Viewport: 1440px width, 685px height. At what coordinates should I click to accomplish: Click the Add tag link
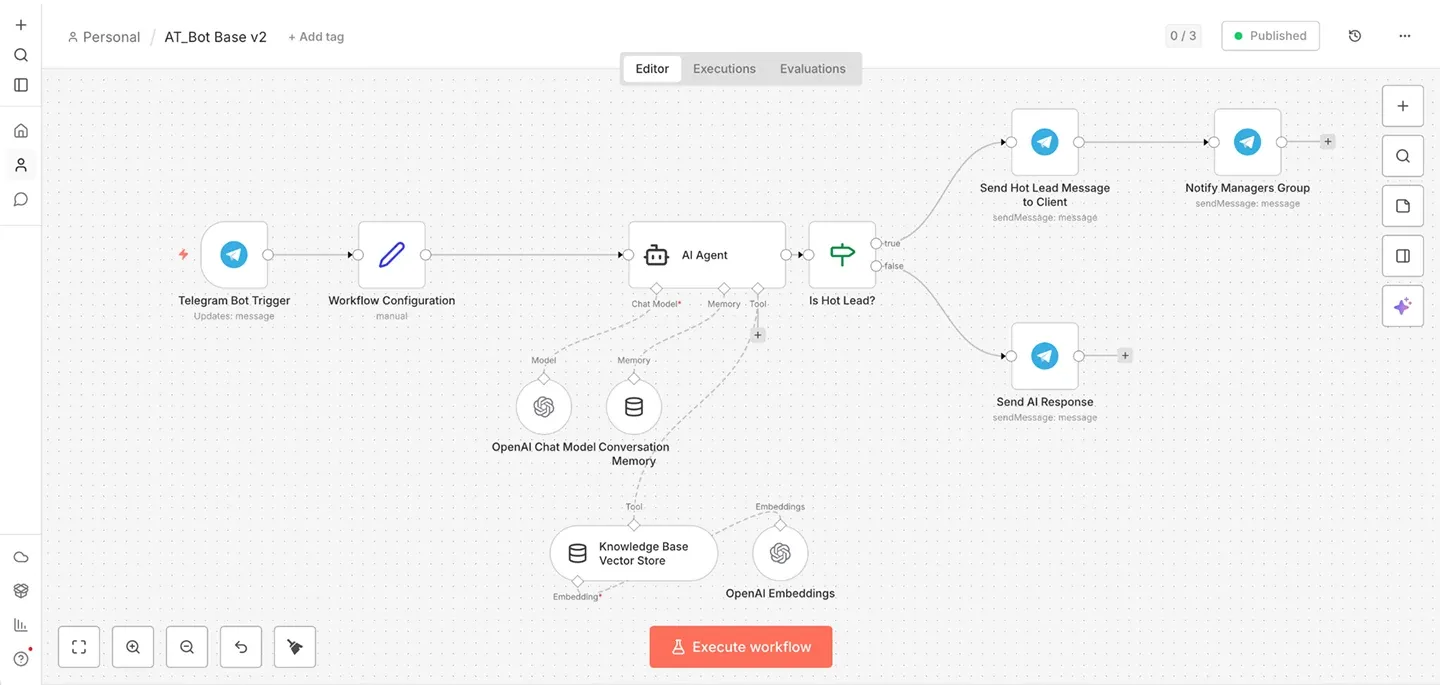click(x=316, y=37)
